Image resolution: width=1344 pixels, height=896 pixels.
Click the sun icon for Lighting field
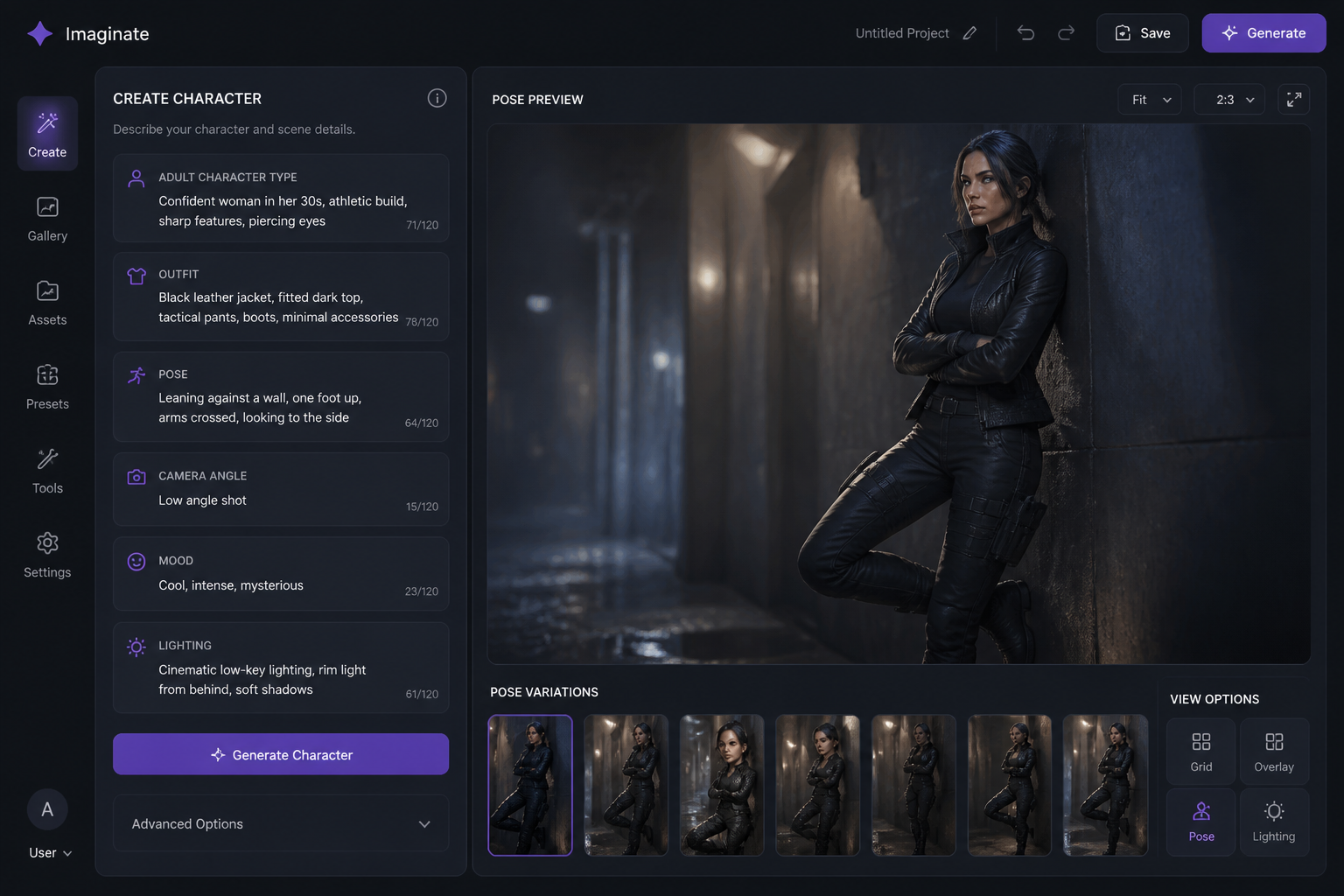[x=136, y=647]
